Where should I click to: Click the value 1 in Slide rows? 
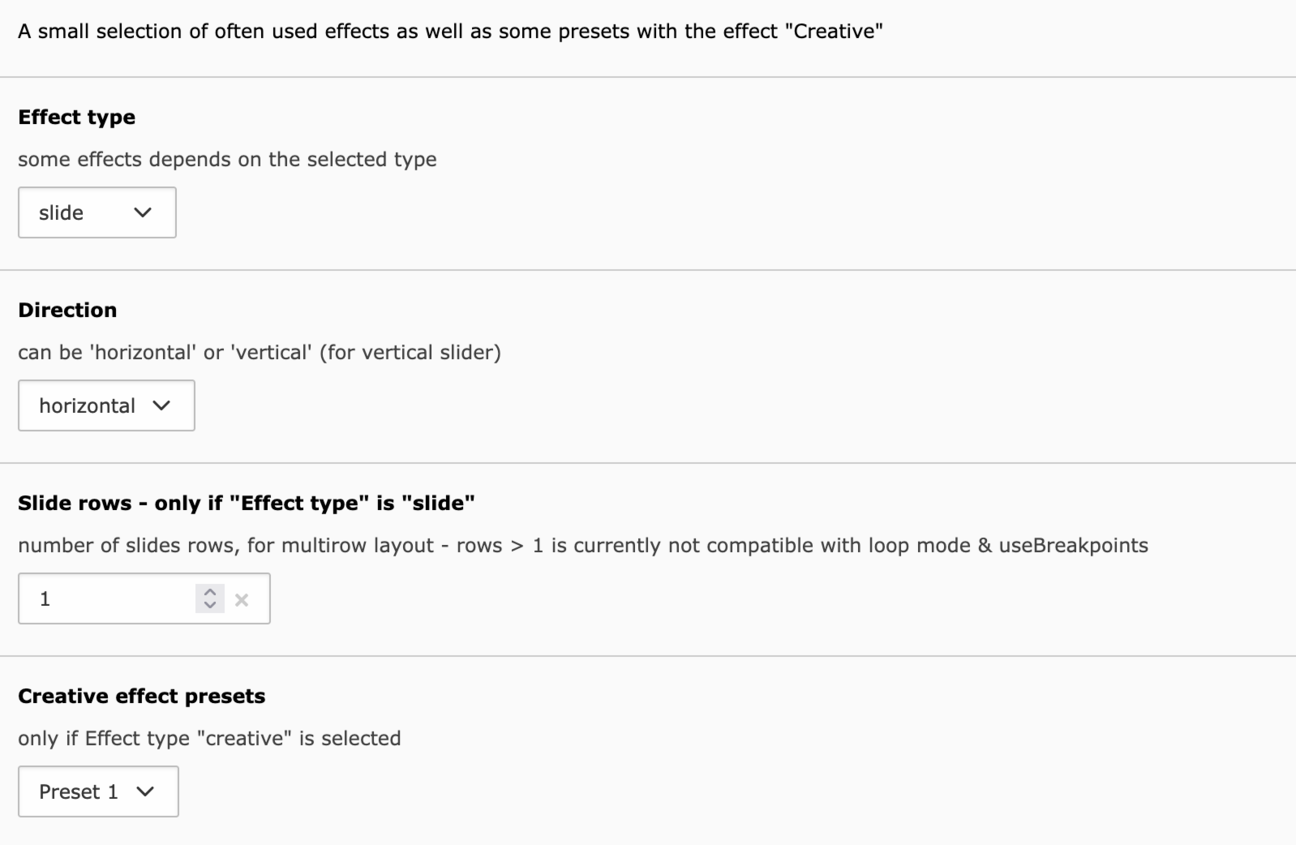click(x=45, y=599)
